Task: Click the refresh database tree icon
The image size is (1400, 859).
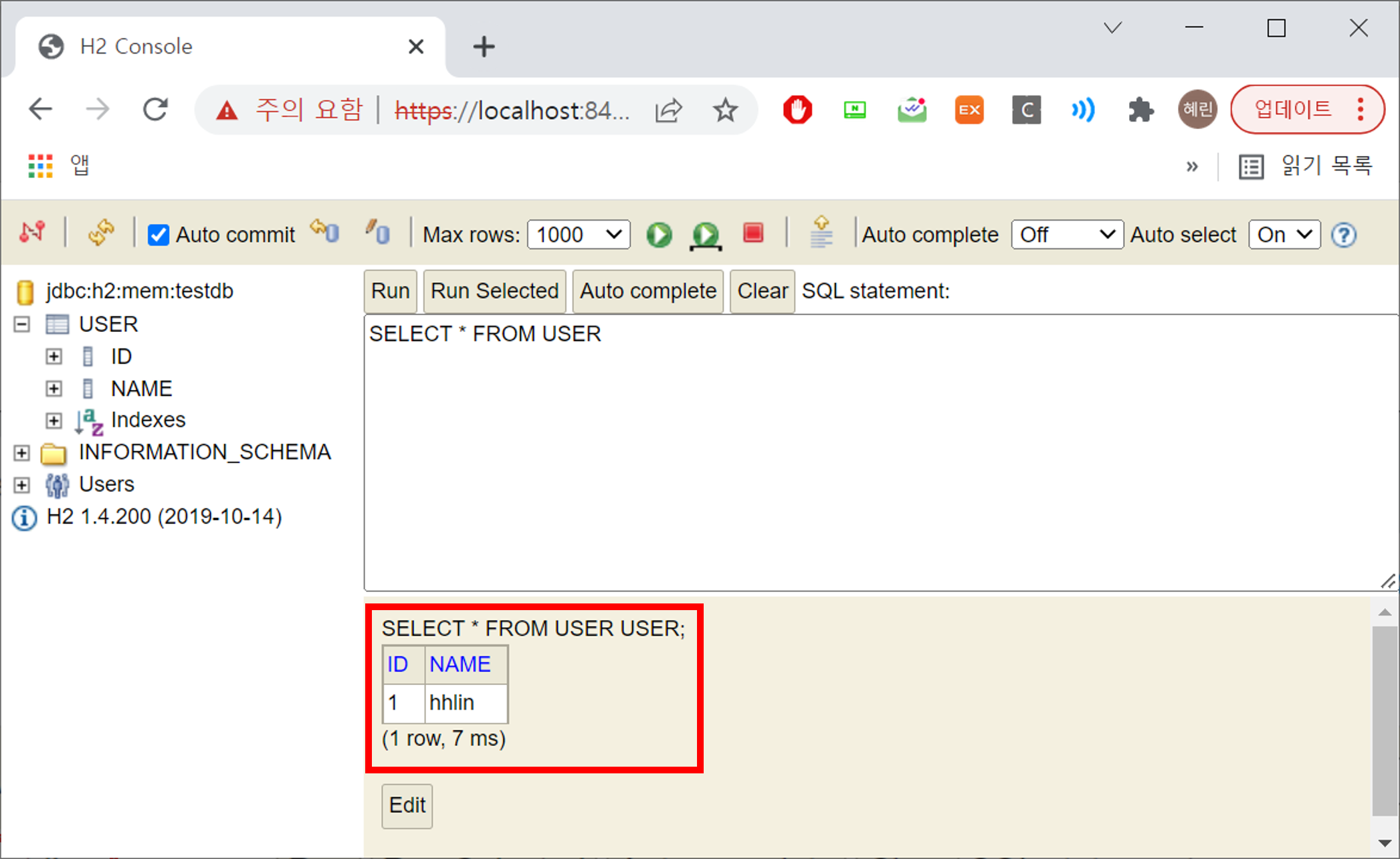Action: click(x=100, y=233)
